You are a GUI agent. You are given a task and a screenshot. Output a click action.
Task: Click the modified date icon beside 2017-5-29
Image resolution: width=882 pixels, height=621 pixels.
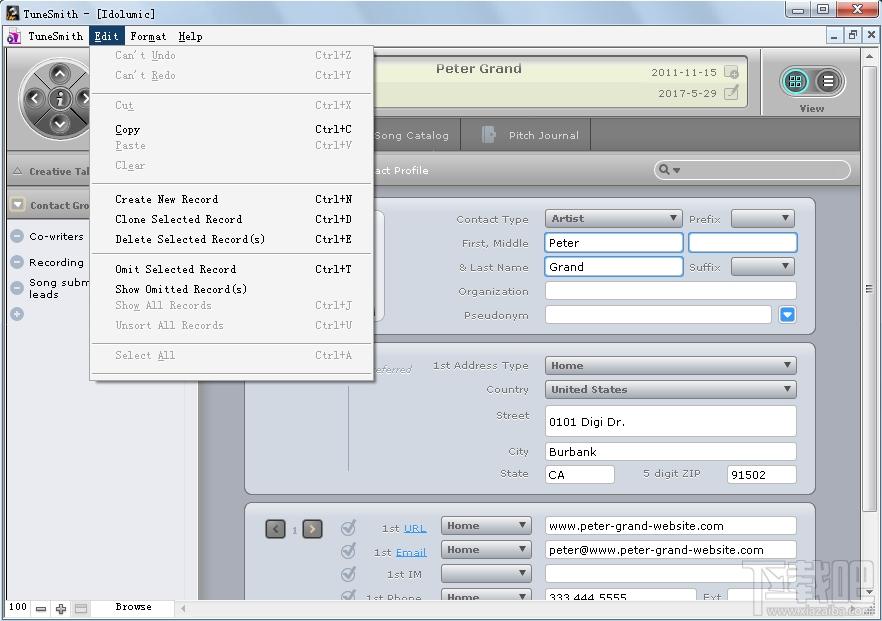point(731,93)
